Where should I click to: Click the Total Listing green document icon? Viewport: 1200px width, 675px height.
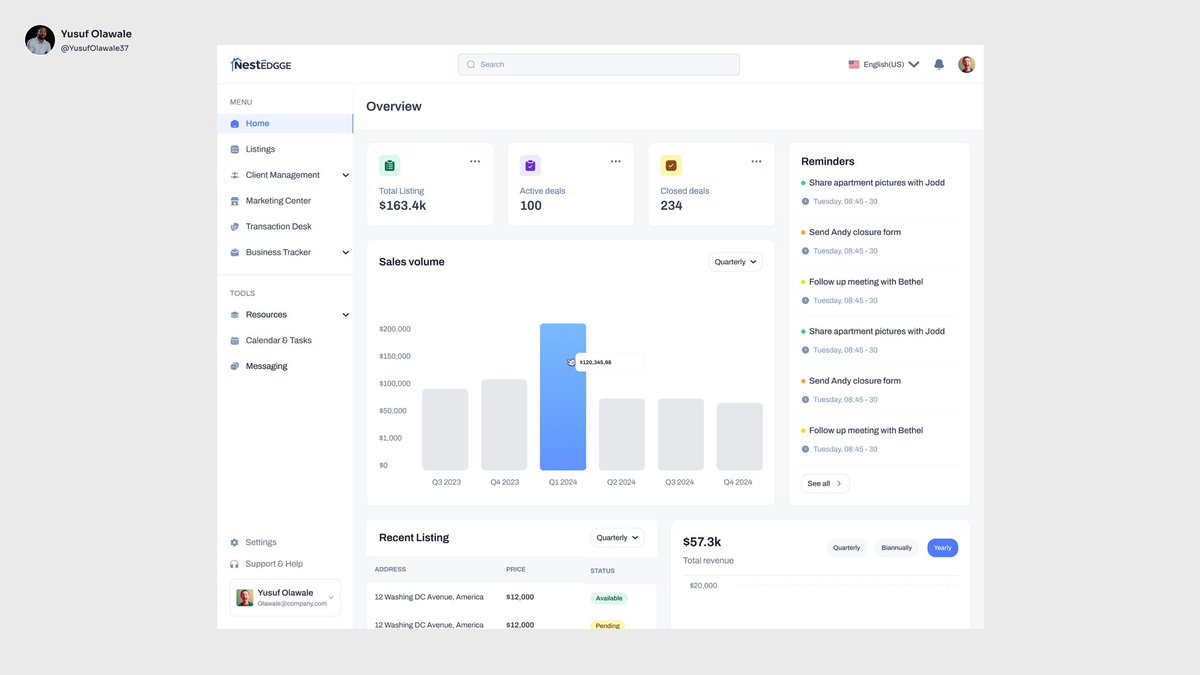[x=389, y=164]
